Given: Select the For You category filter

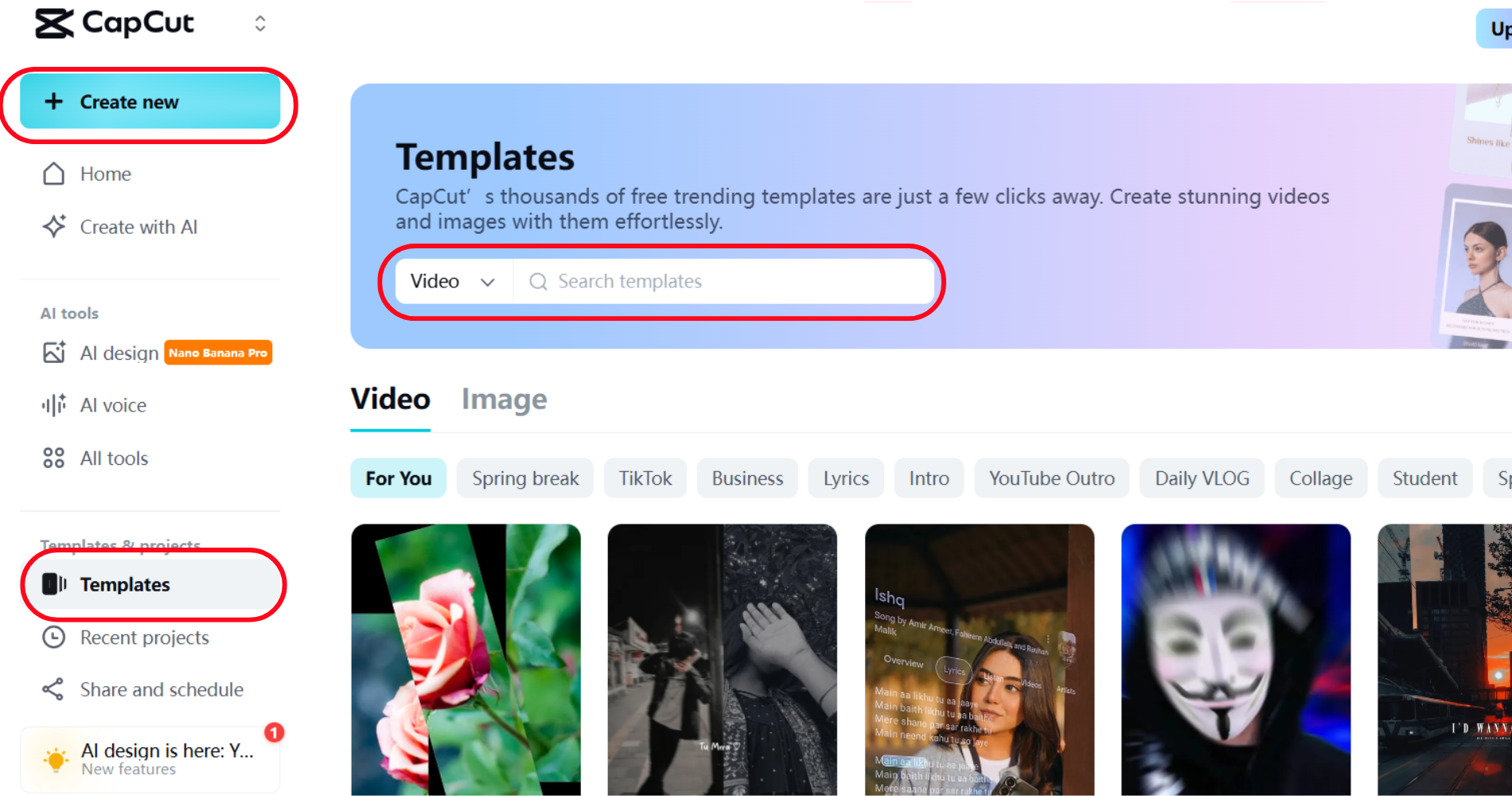Looking at the screenshot, I should pyautogui.click(x=398, y=478).
